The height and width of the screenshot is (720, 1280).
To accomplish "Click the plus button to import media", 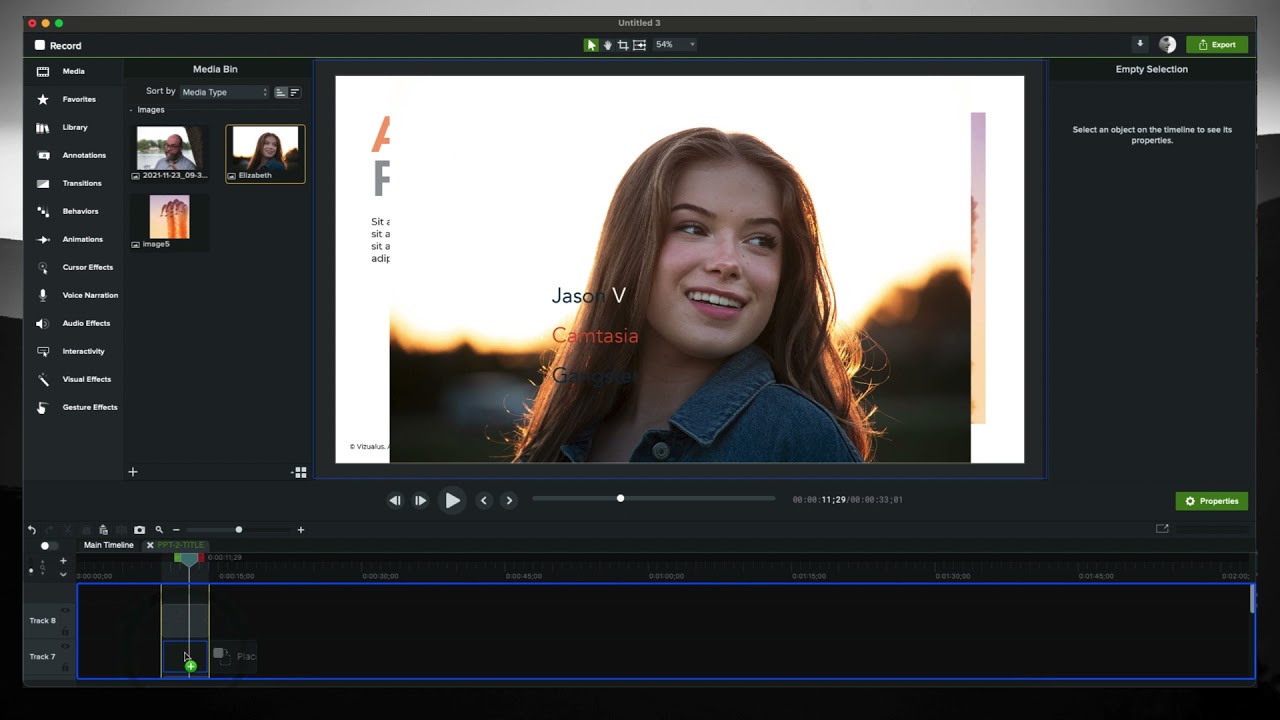I will coord(132,472).
